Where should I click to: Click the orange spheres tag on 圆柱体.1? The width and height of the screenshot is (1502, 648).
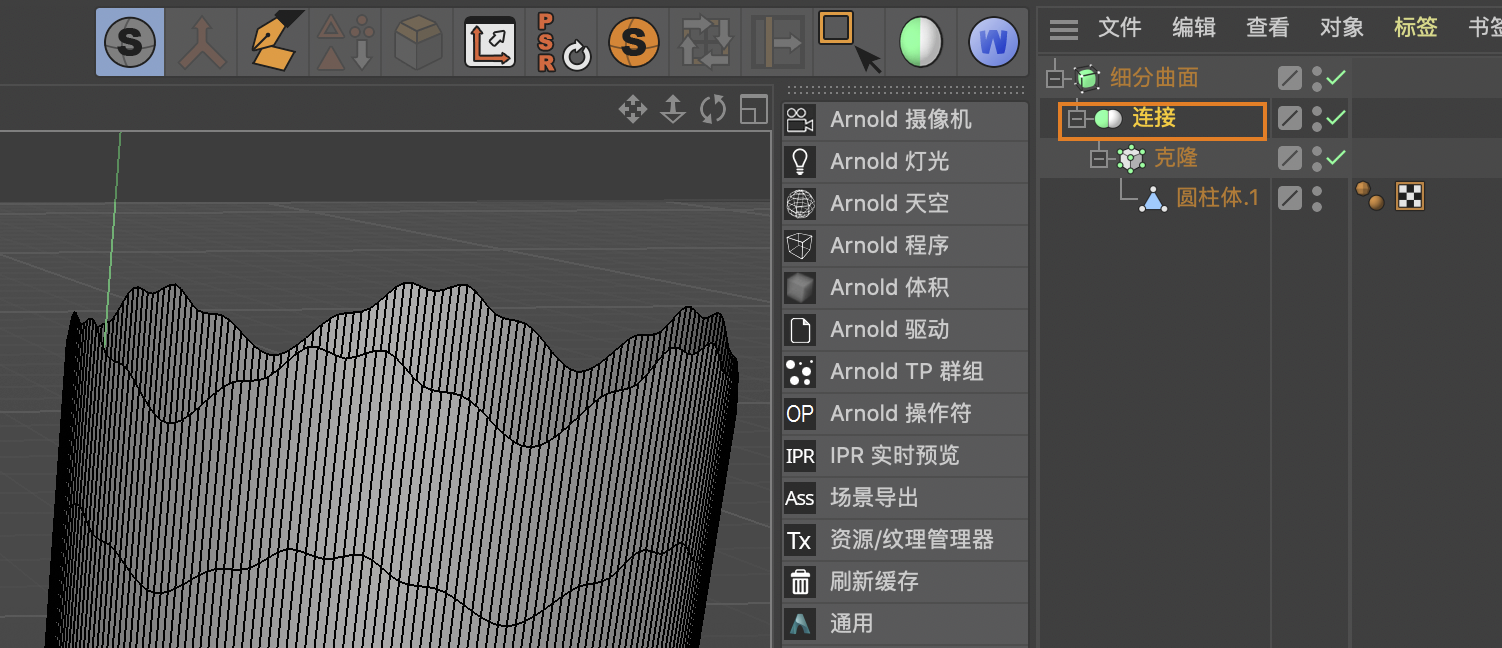[1370, 196]
